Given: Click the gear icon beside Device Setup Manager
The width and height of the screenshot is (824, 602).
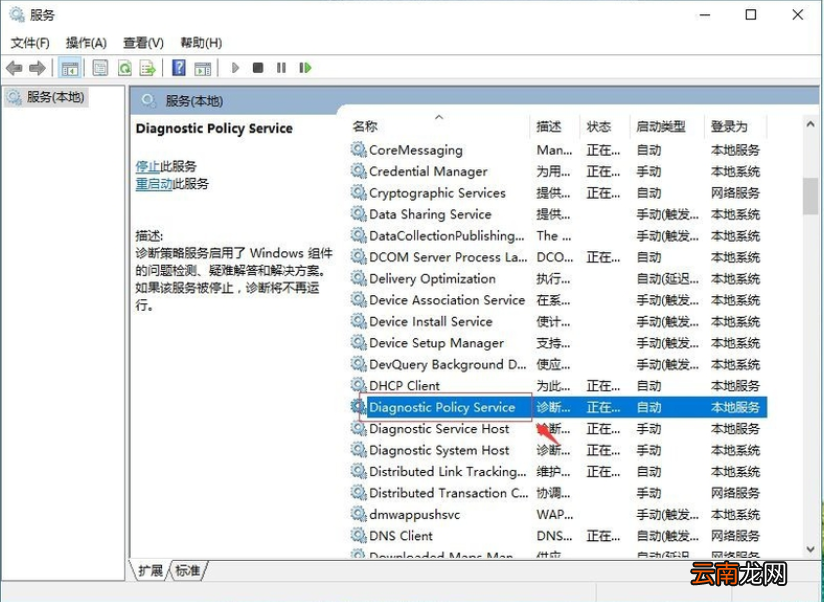Looking at the screenshot, I should 358,343.
